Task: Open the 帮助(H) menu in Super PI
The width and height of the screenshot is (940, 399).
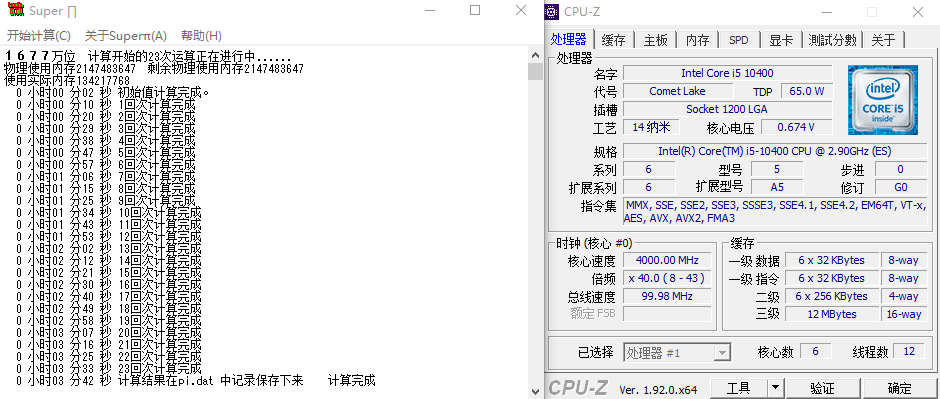Action: (201, 35)
